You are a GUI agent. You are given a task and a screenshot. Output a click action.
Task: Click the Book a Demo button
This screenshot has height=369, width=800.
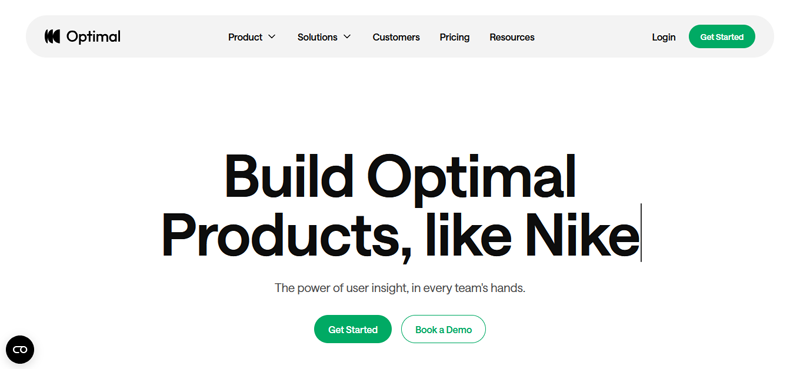443,329
